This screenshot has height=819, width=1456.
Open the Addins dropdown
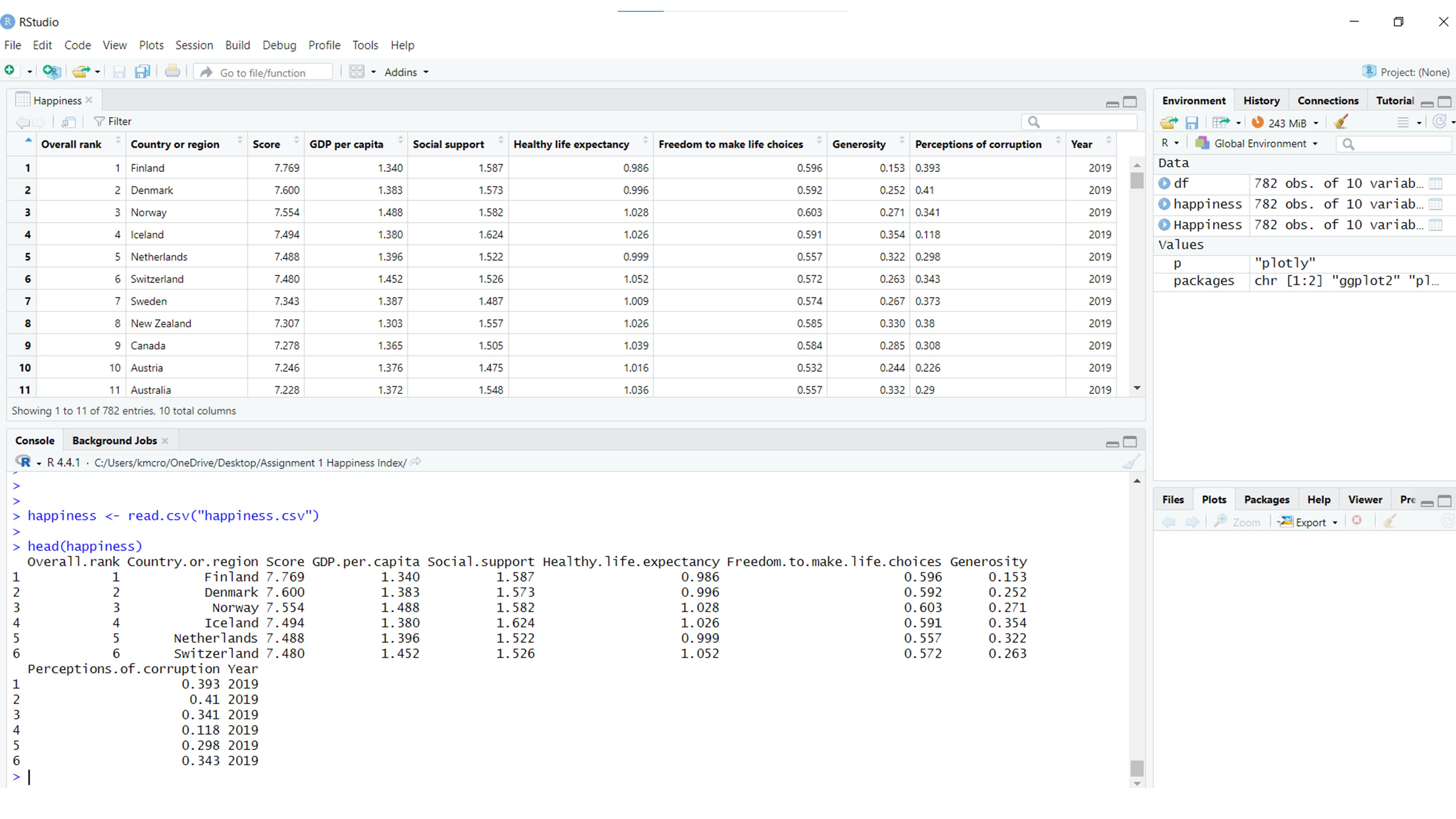pos(406,72)
